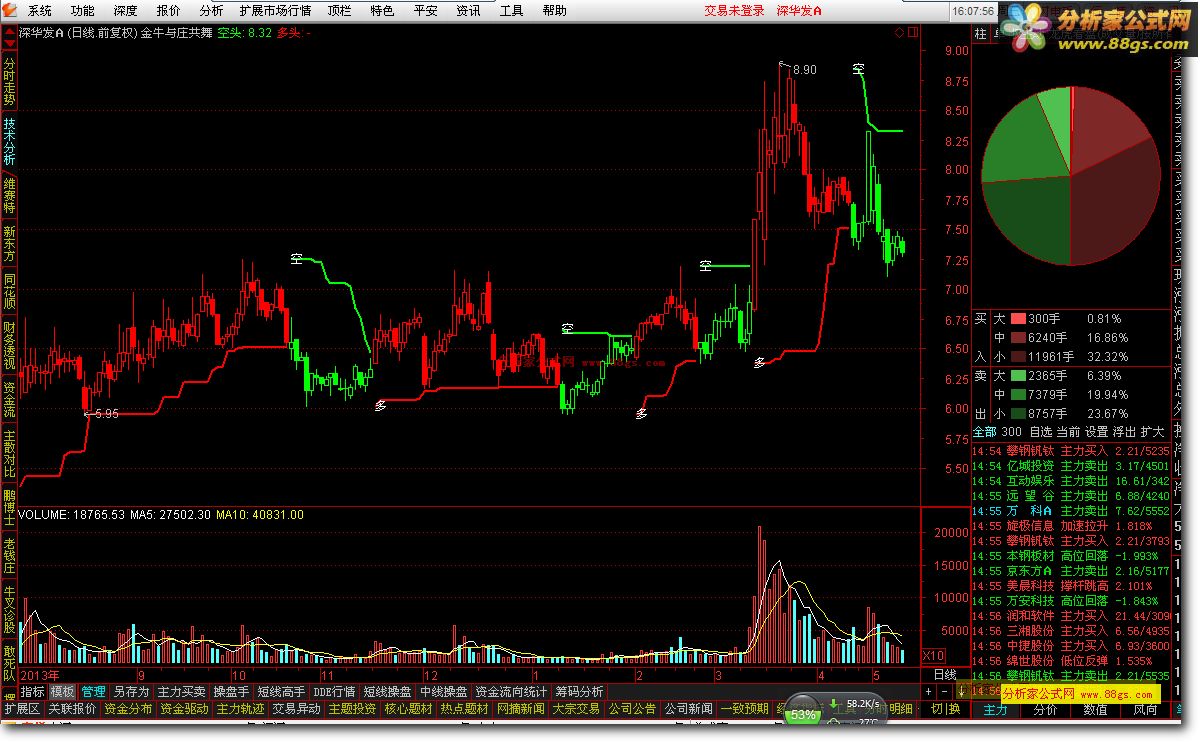This screenshot has width=1200, height=742.
Task: Click the 数值 tab in right panel
Action: point(1095,709)
